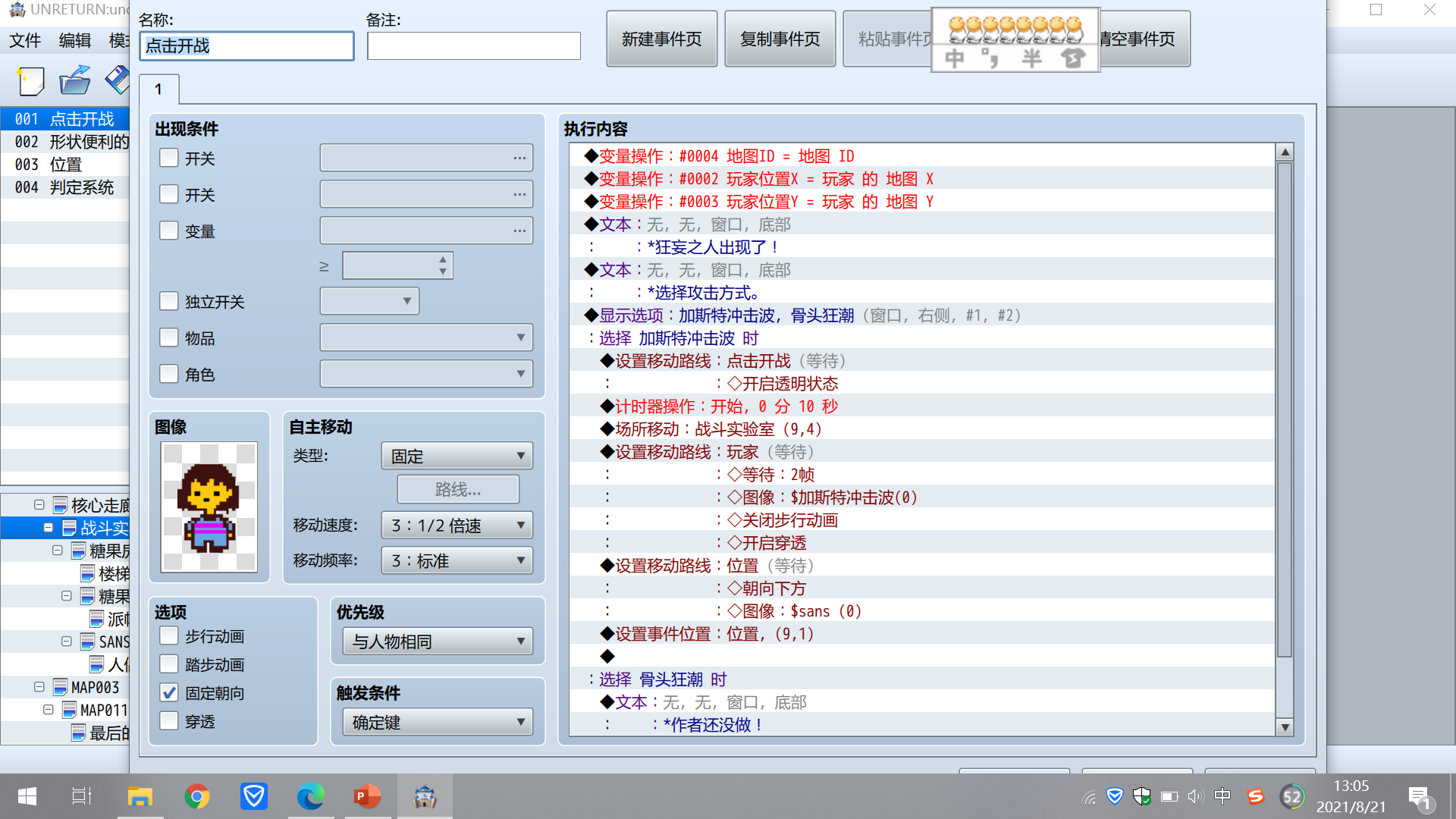Screen dimensions: 1456x819
Task: Open the 类型 movement type dropdown
Action: tap(457, 456)
